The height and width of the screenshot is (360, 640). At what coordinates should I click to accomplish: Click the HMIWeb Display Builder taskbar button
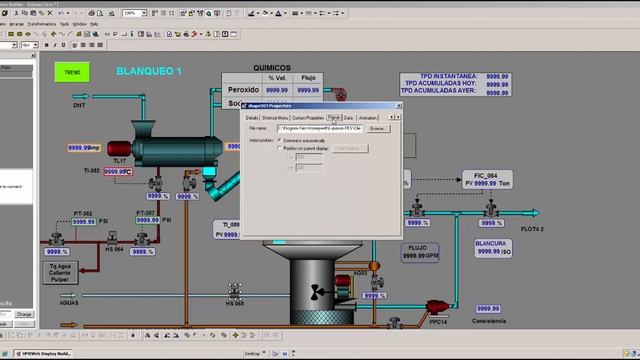pos(43,353)
